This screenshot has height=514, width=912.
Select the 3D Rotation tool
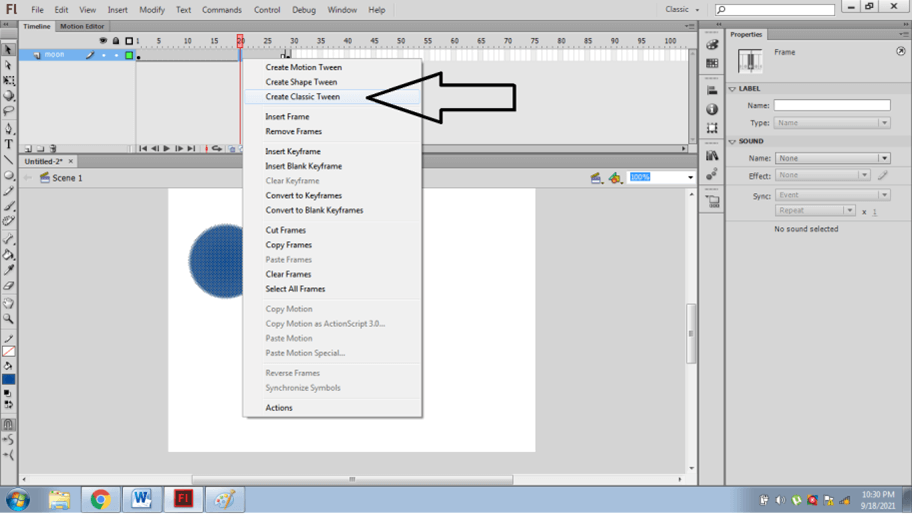coord(8,95)
